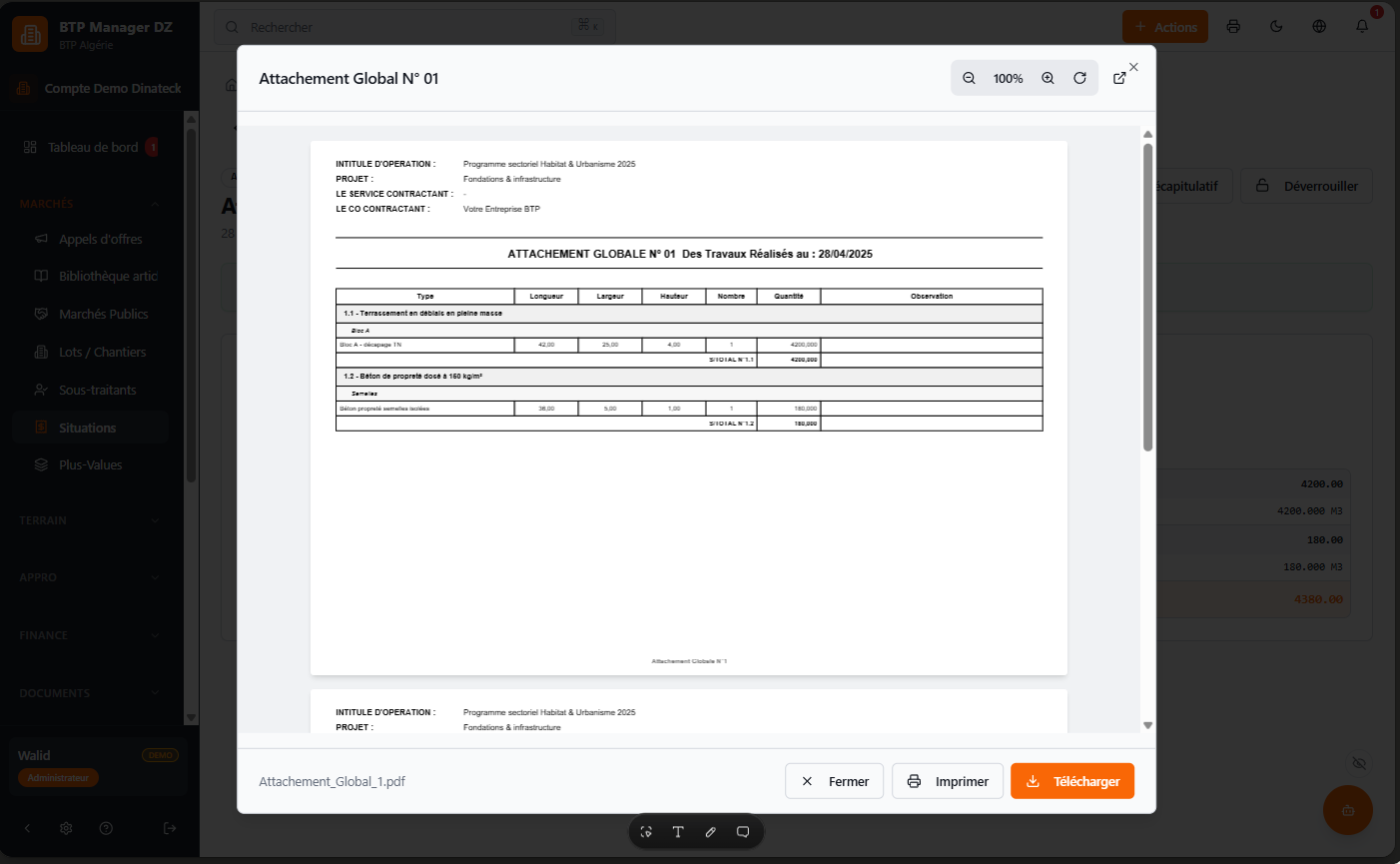Open settings gear in sidebar footer
The image size is (1400, 864).
pyautogui.click(x=66, y=828)
